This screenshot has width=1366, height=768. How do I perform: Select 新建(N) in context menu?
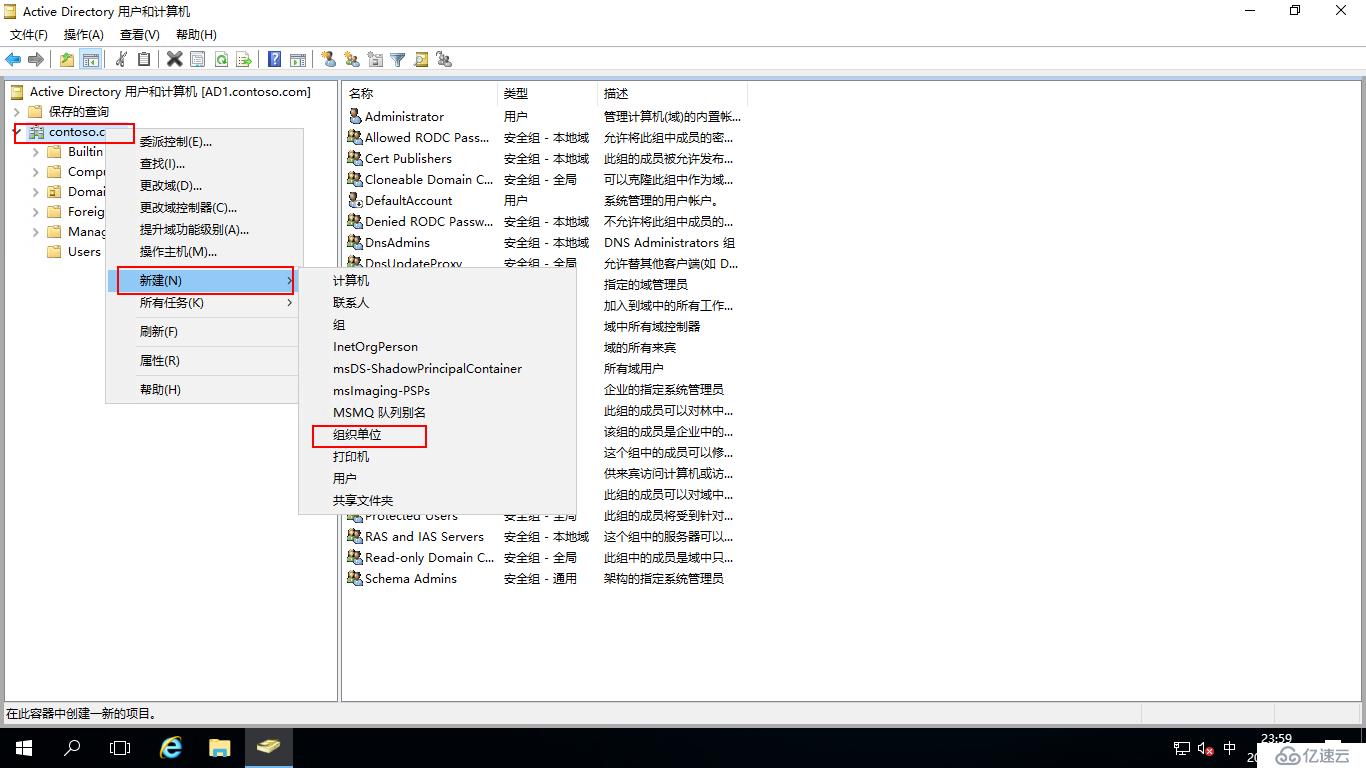pos(203,281)
